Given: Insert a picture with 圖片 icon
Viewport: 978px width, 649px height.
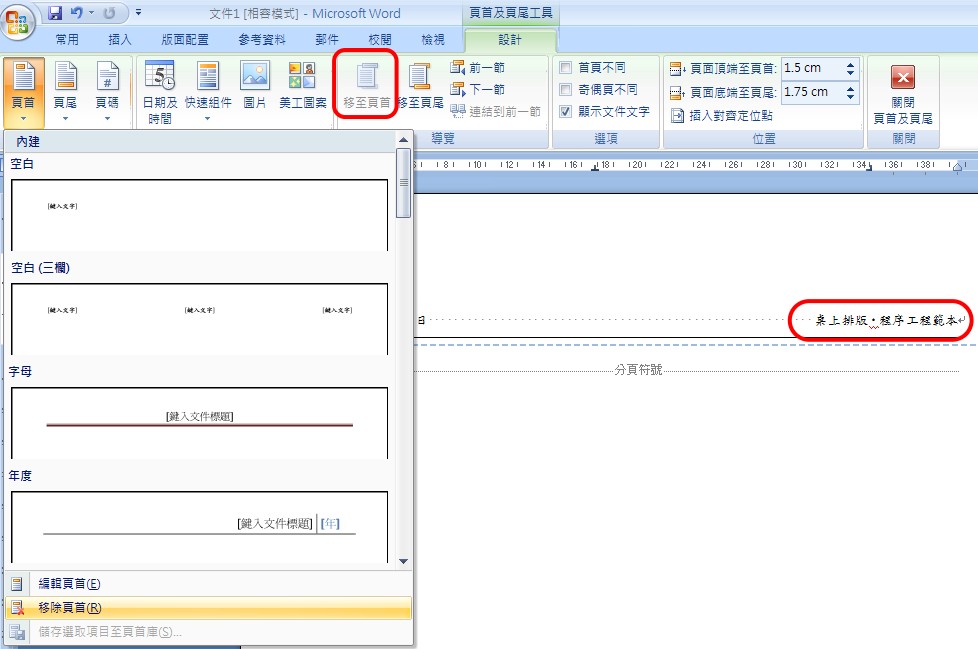Looking at the screenshot, I should pos(255,87).
